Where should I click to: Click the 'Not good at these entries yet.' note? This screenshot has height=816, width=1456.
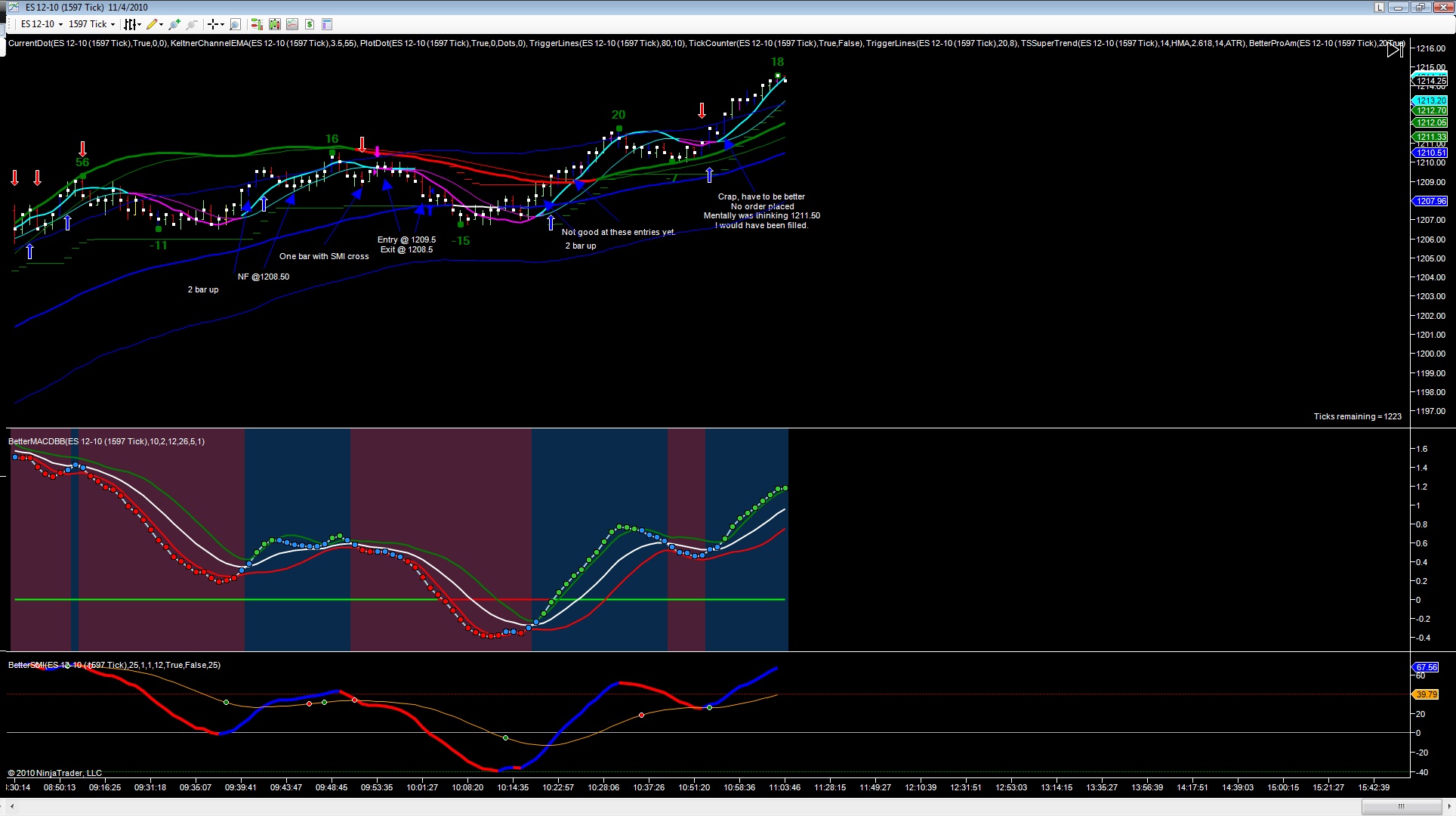[x=618, y=232]
